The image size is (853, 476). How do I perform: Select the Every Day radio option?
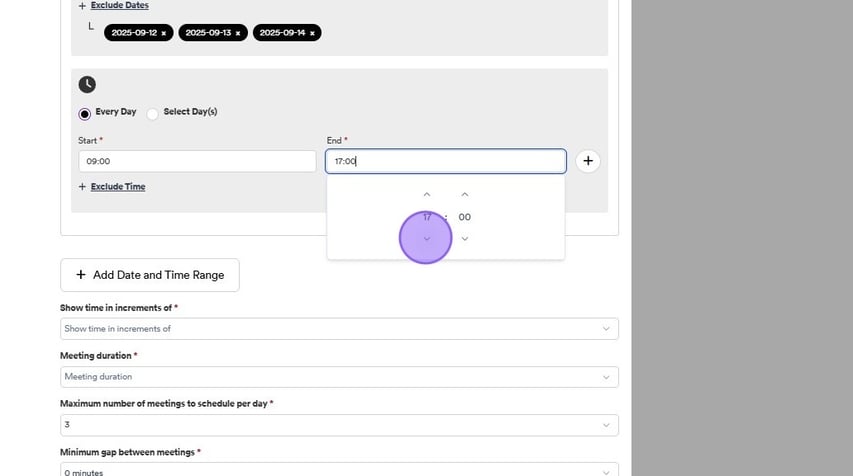pyautogui.click(x=85, y=113)
